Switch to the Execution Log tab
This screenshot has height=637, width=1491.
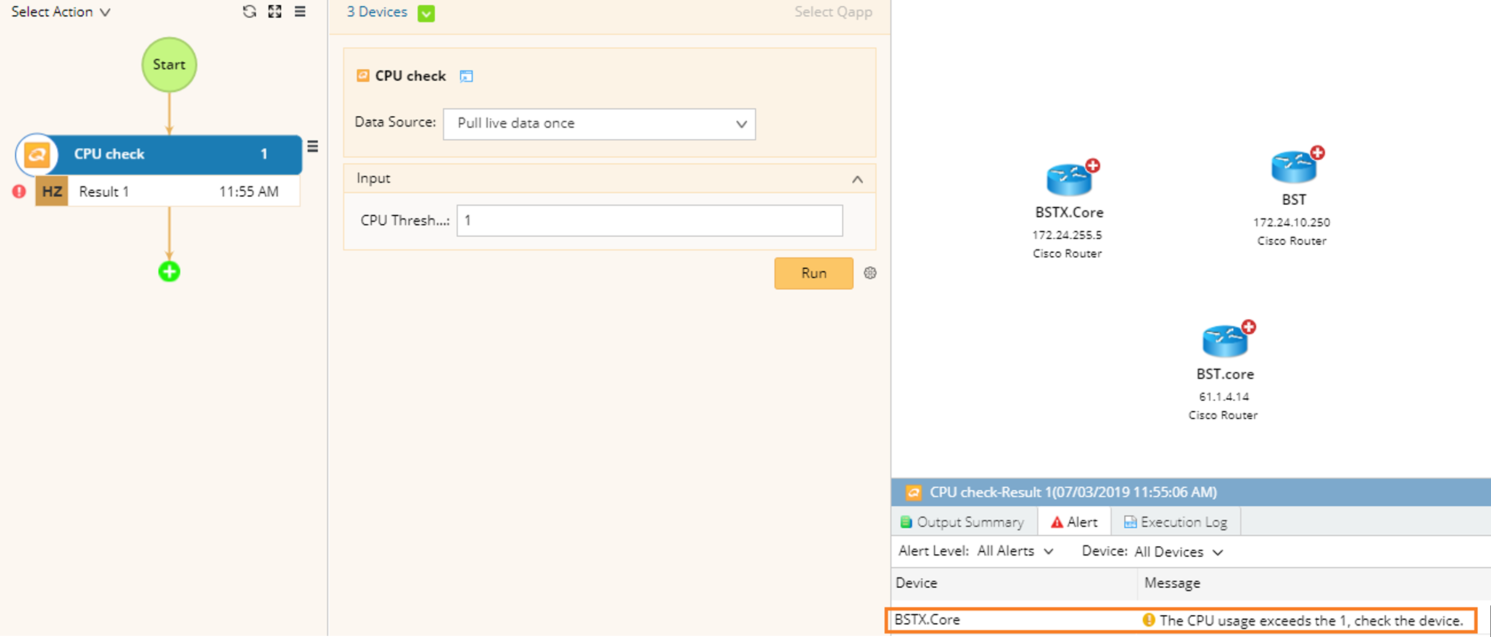(1175, 522)
